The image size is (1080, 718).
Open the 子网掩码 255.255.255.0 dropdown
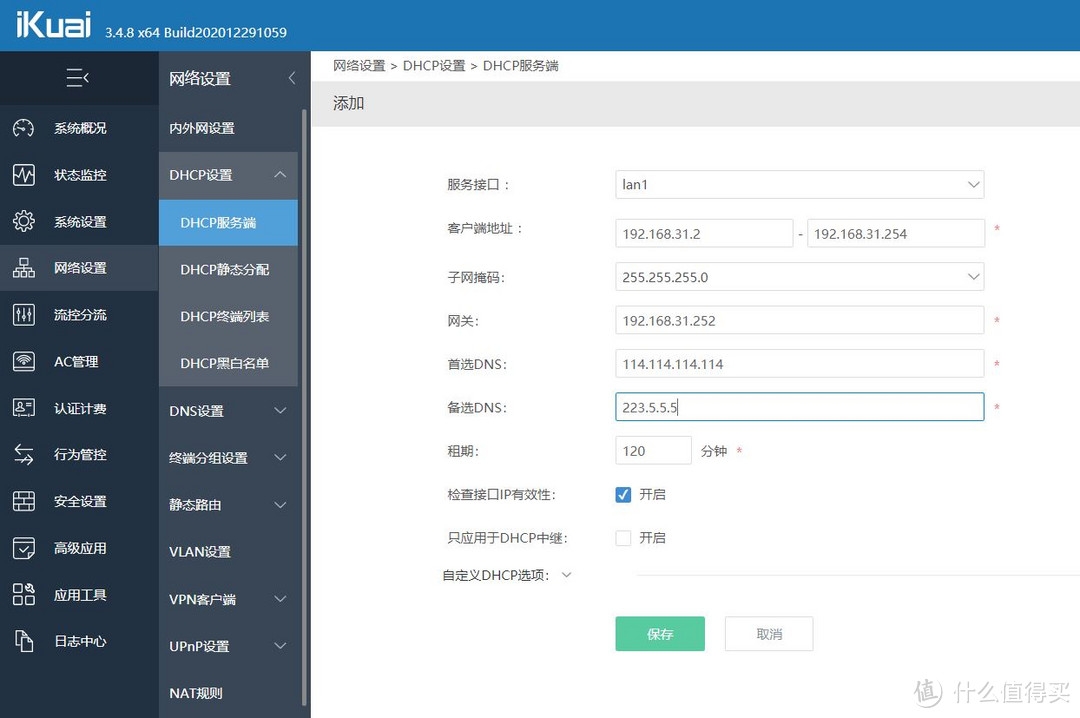[799, 277]
